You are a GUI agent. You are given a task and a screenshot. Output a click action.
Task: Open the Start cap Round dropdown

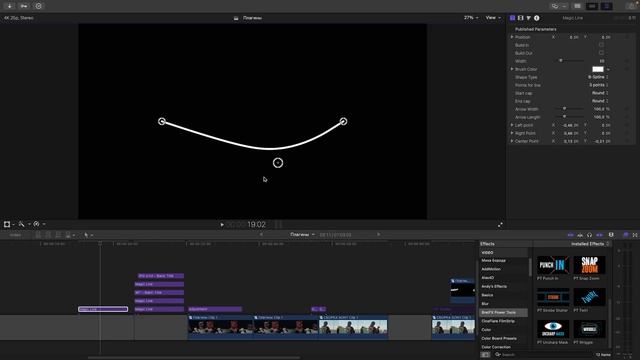[x=600, y=93]
